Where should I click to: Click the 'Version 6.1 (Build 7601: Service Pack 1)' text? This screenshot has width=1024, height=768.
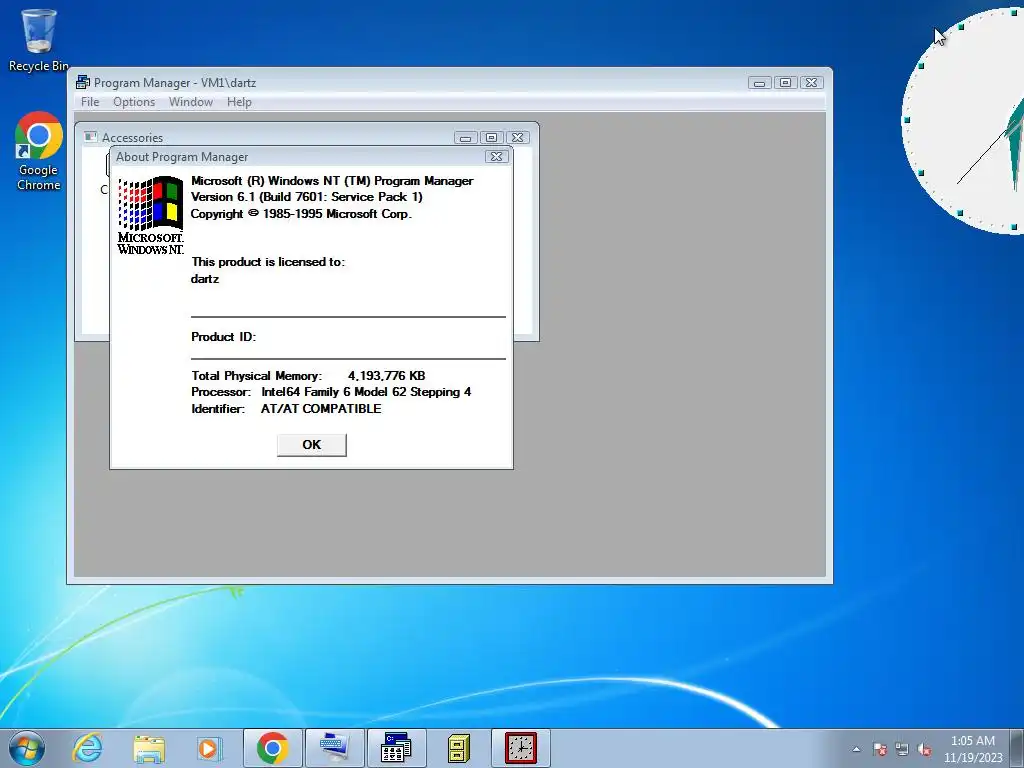click(307, 197)
